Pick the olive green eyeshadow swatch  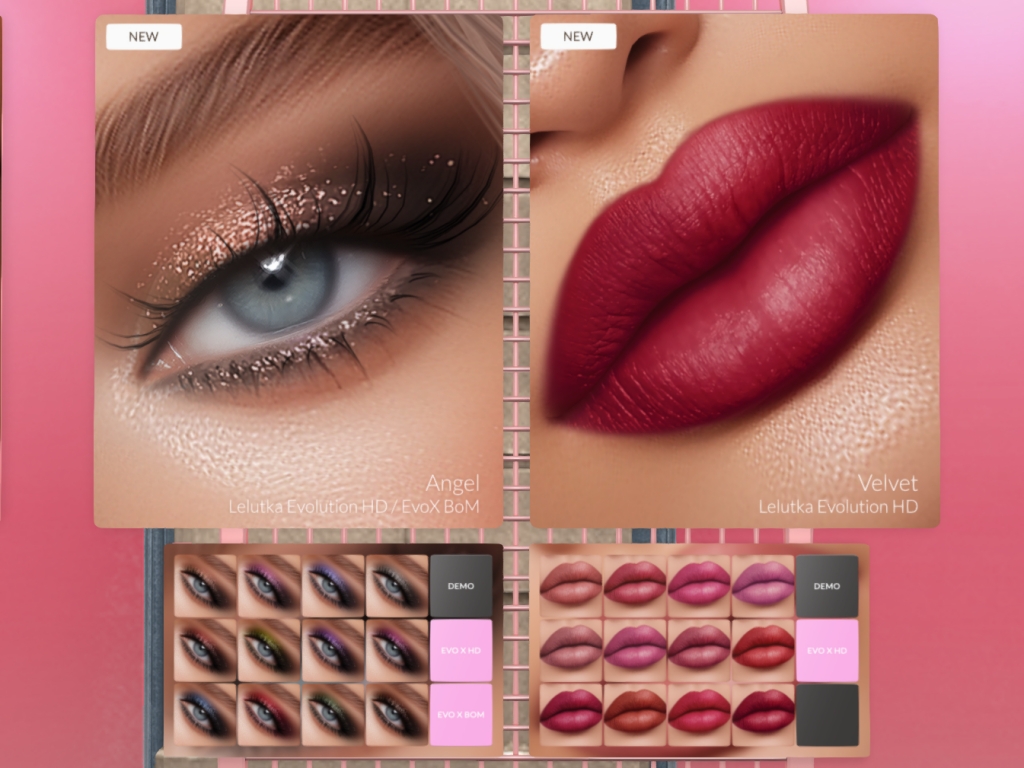pyautogui.click(x=269, y=650)
